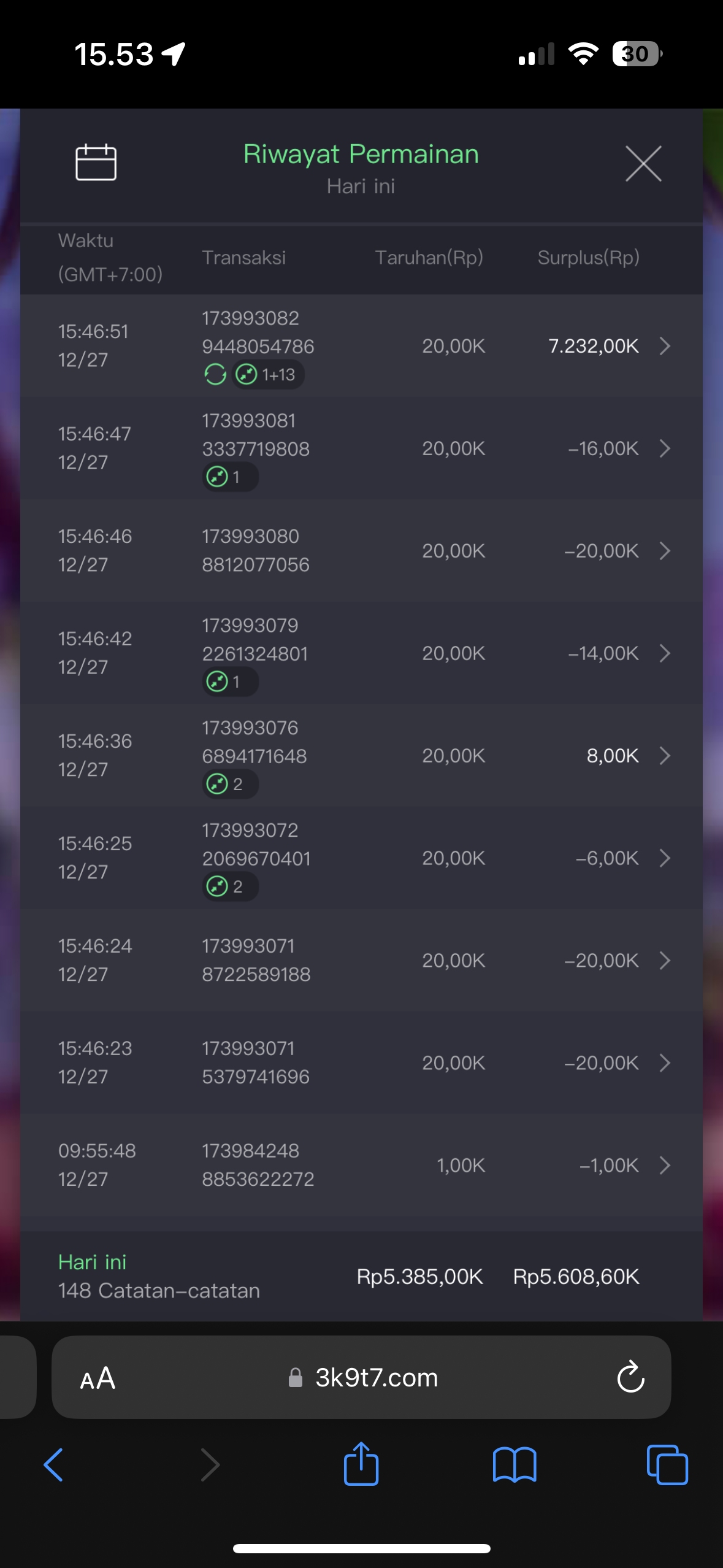Open the AA reader options menu
Image resolution: width=723 pixels, height=1568 pixels.
(98, 1378)
